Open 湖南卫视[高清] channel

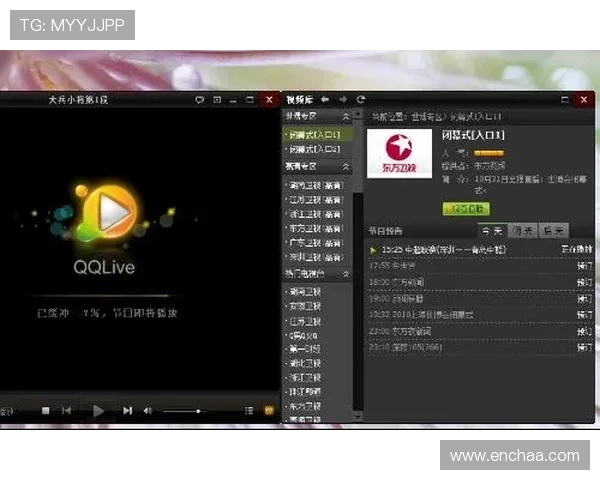pos(317,185)
